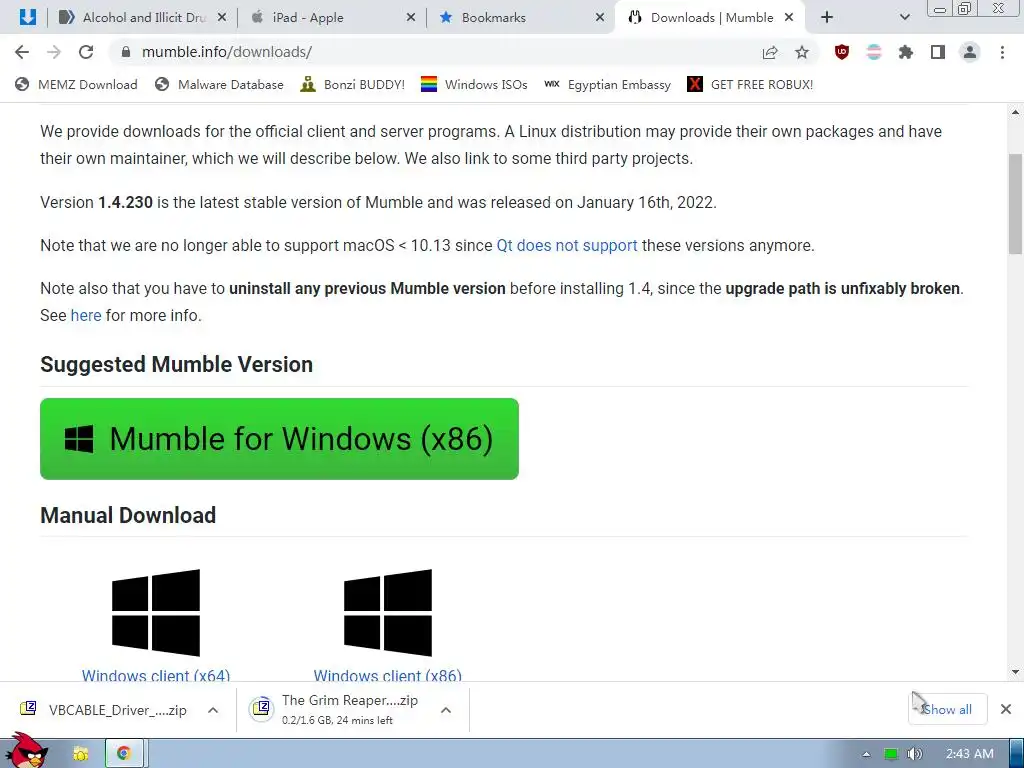Open the folder icon in the taskbar

point(80,754)
